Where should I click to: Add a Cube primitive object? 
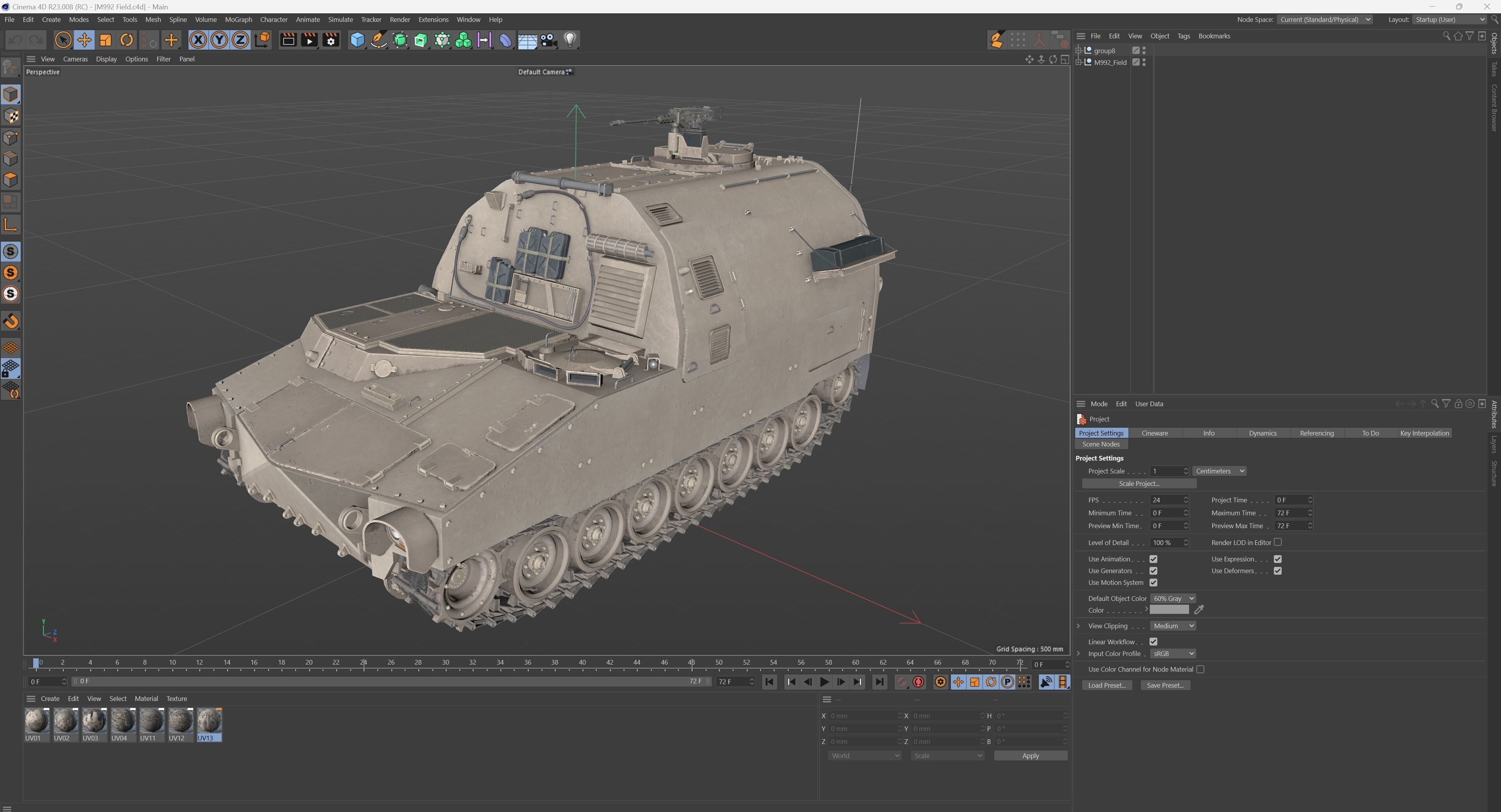tap(357, 40)
